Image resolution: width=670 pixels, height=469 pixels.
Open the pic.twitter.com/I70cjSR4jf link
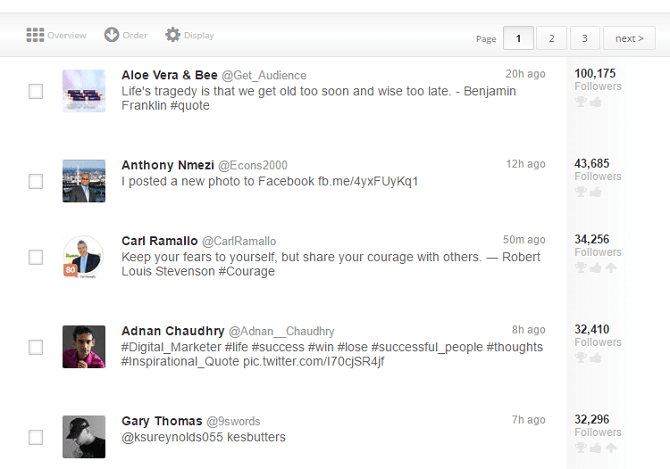(x=314, y=362)
